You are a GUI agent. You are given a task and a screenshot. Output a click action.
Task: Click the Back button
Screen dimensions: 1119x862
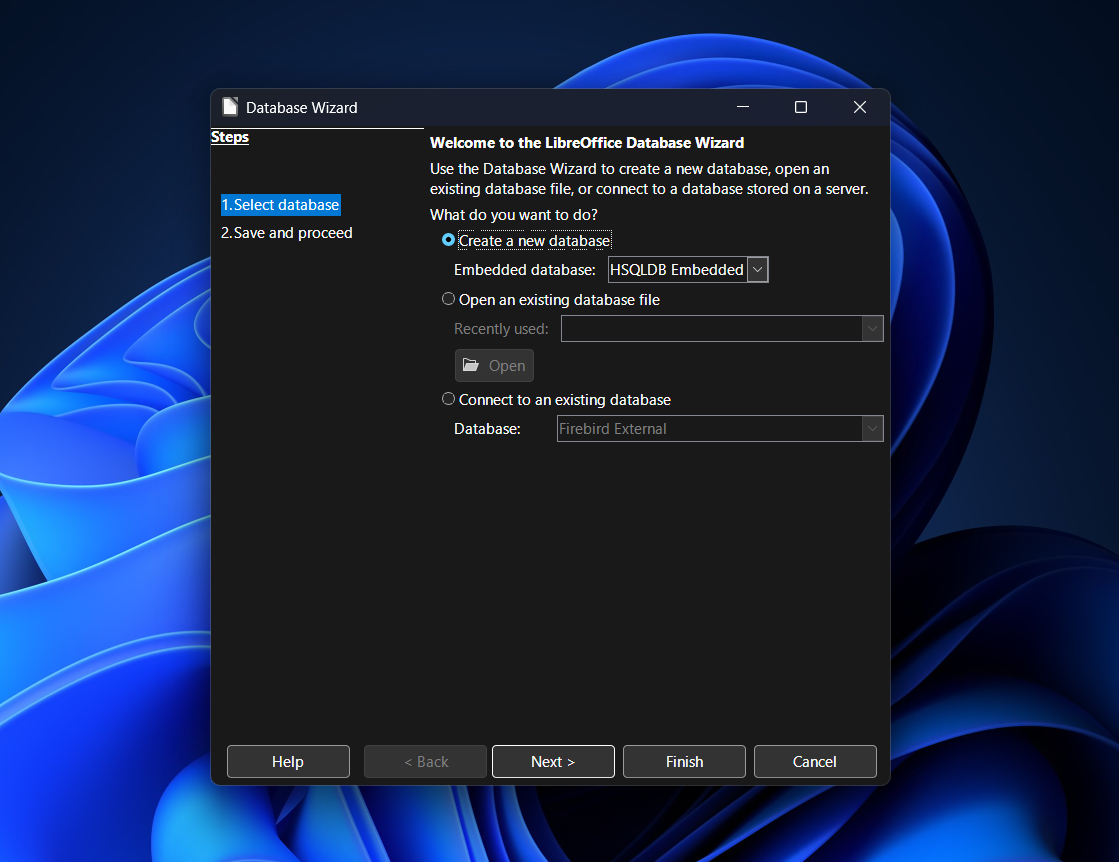tap(425, 761)
